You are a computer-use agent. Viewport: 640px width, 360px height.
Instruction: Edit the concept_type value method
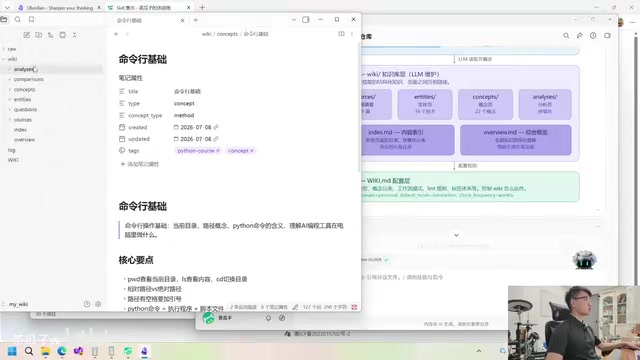[x=184, y=116]
